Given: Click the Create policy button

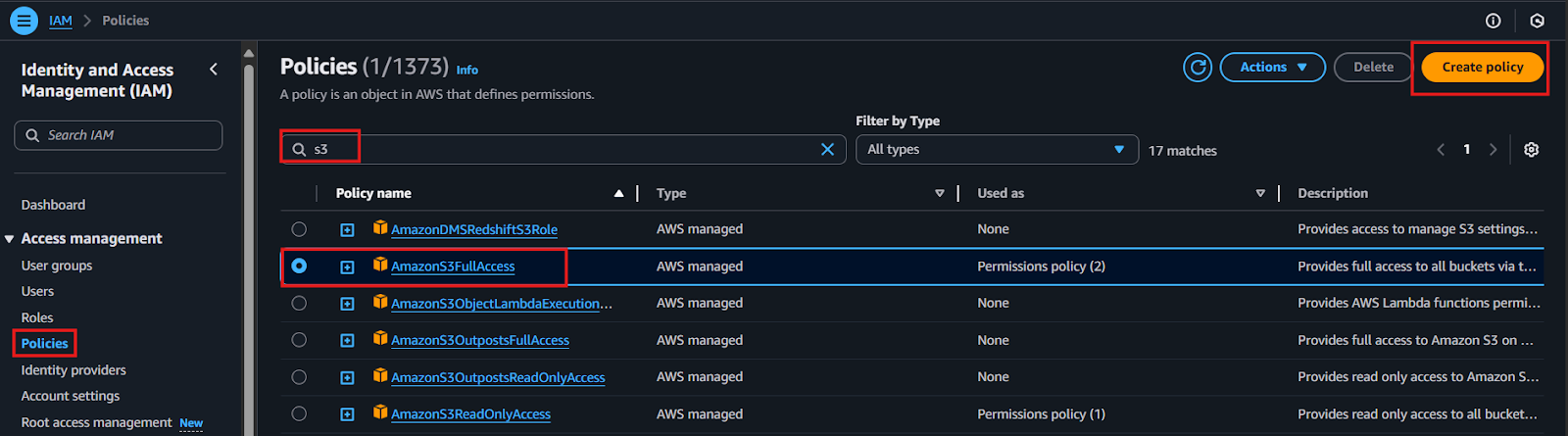Looking at the screenshot, I should [1482, 67].
